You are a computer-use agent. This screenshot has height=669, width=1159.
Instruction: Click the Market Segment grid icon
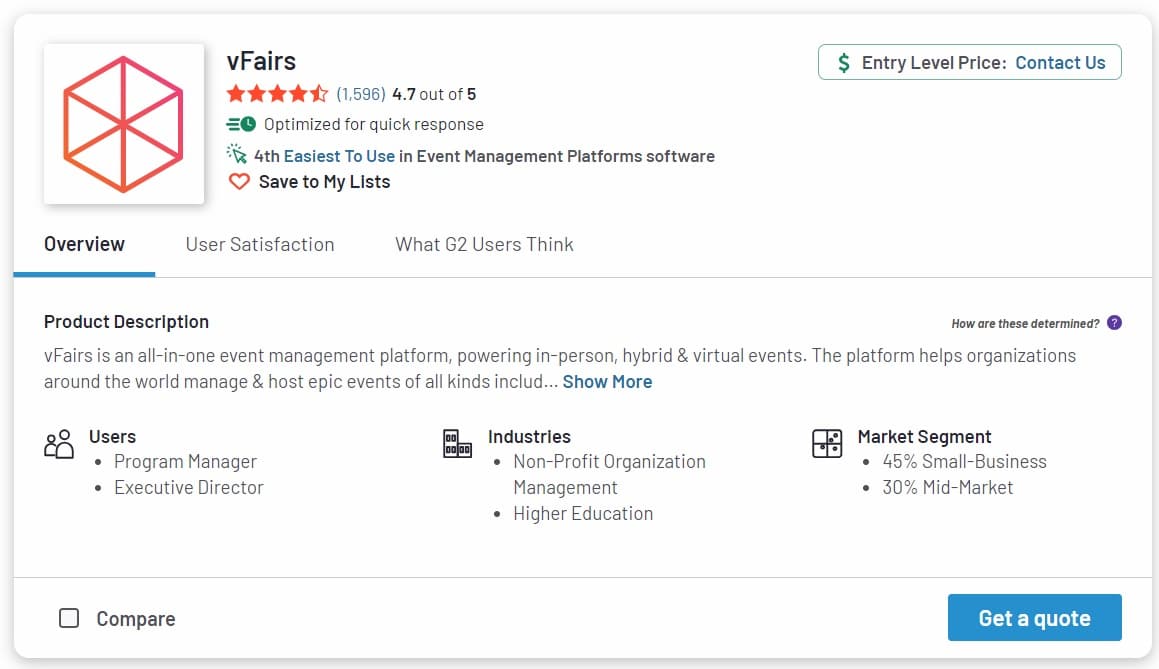tap(827, 444)
